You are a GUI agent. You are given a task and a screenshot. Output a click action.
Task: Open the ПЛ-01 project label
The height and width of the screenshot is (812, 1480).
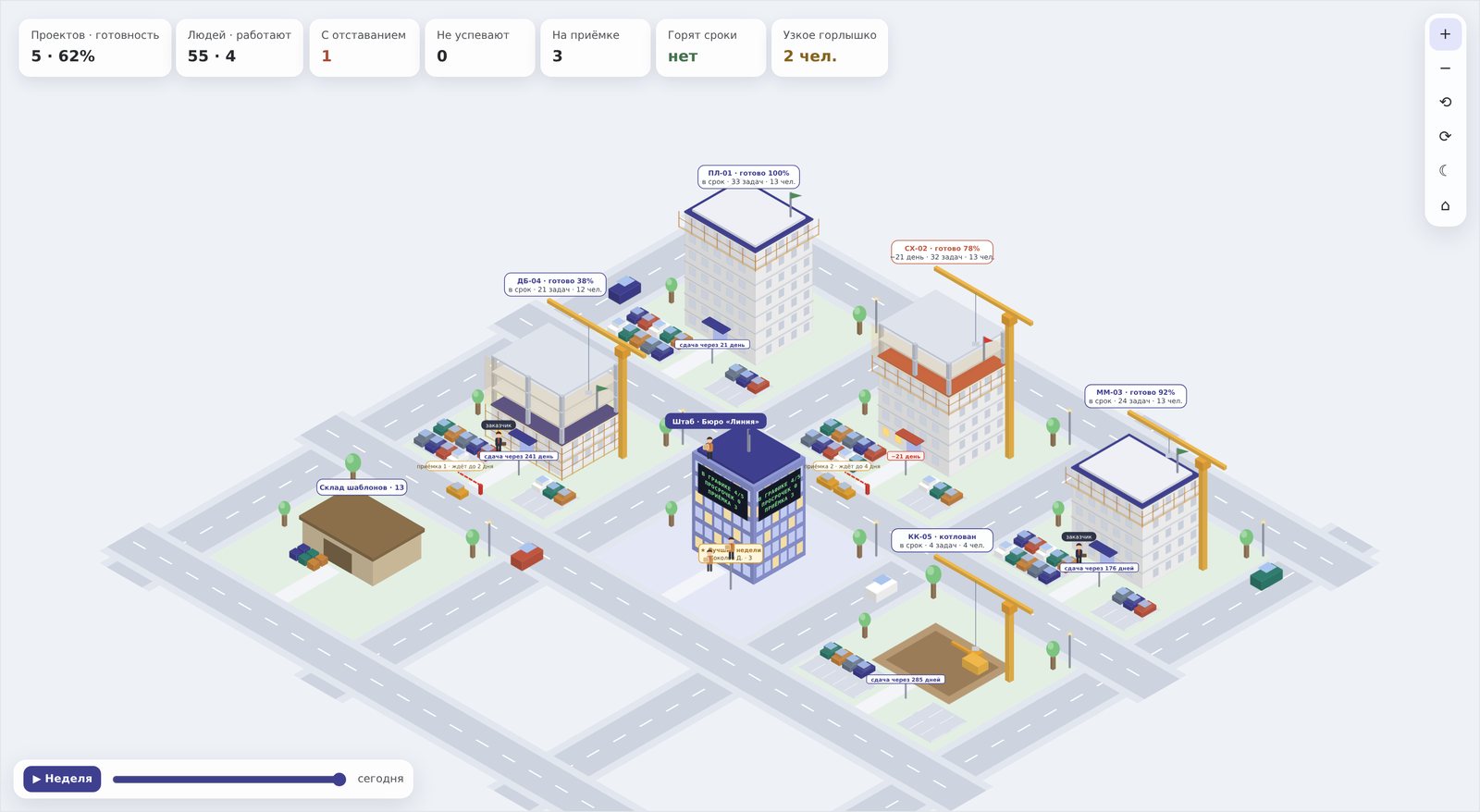pos(748,177)
